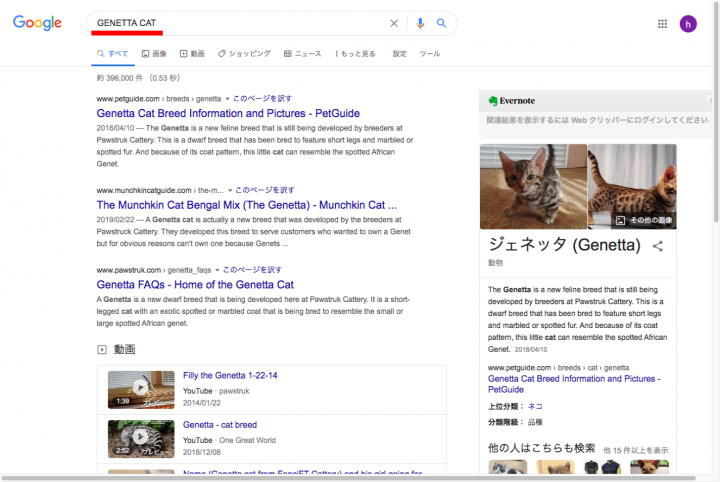Start voice search with microphone icon
Screen dimensions: 720x482
click(x=420, y=23)
